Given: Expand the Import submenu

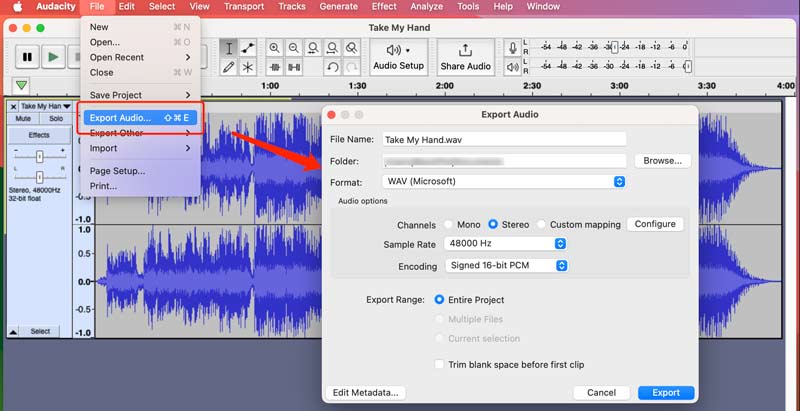Looking at the screenshot, I should click(140, 148).
